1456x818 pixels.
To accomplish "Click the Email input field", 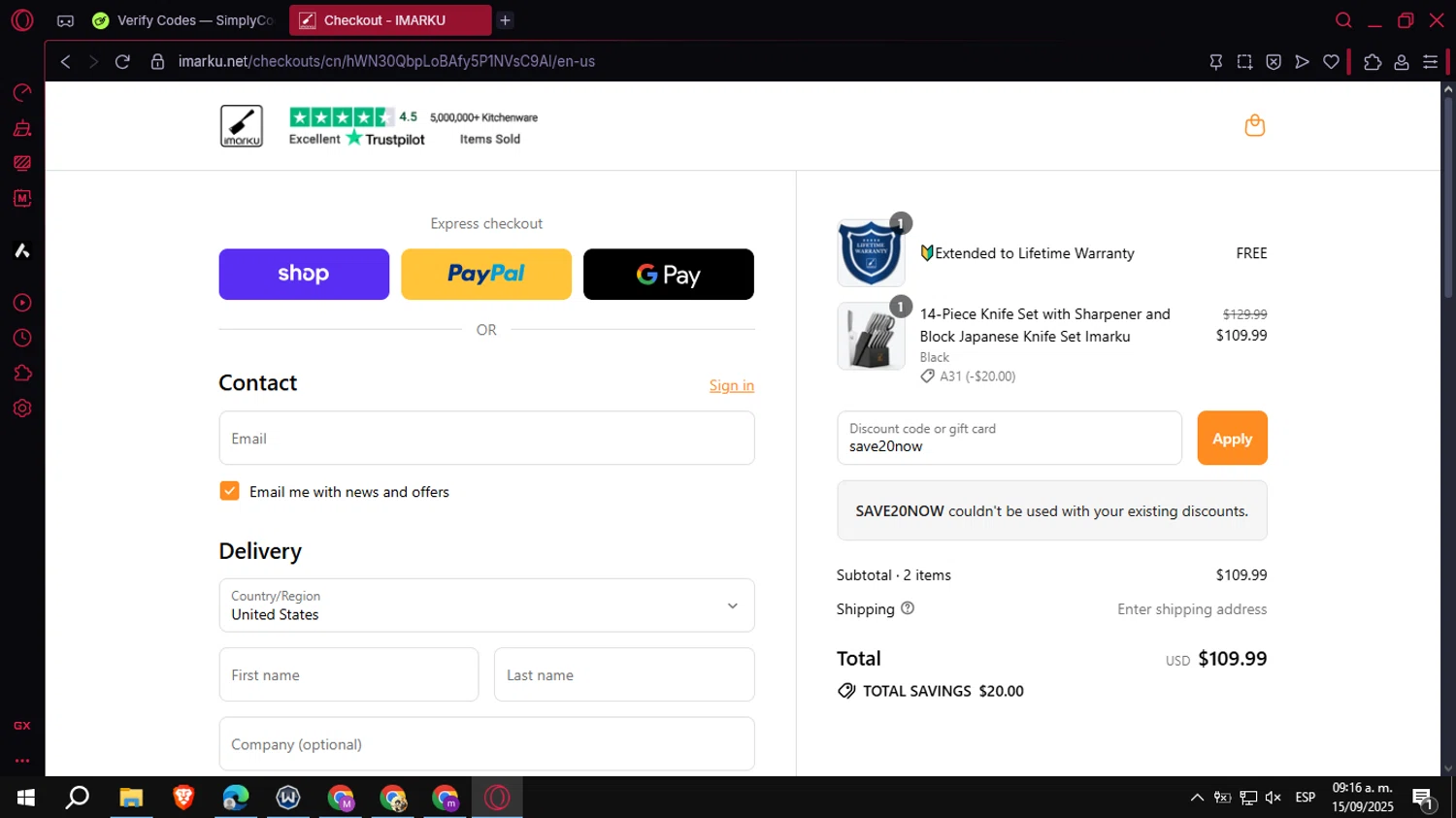I will coord(486,438).
